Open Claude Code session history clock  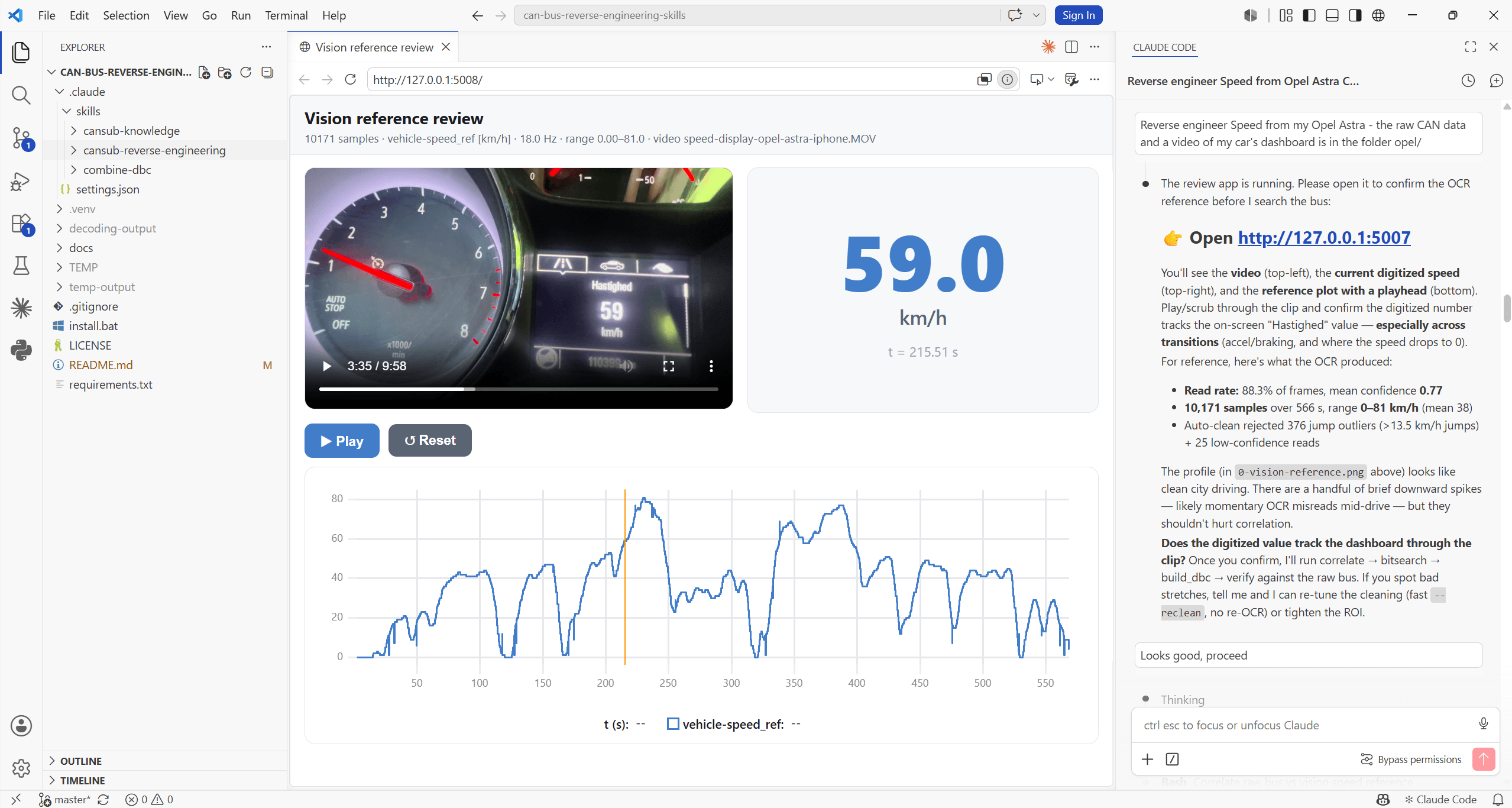click(1468, 81)
